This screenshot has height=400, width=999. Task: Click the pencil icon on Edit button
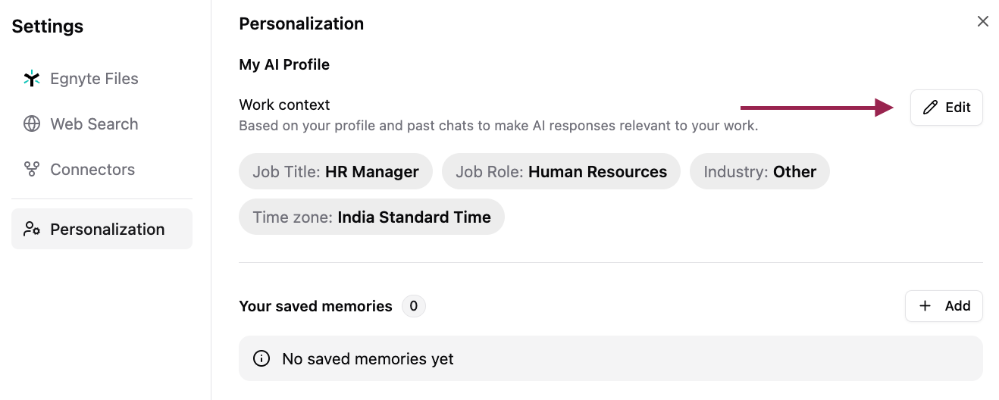coord(930,108)
